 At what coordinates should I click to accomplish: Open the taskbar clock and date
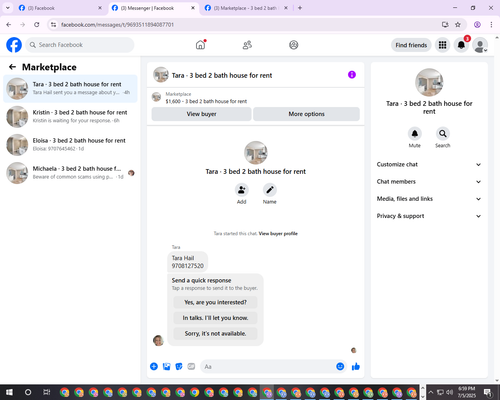coord(466,392)
